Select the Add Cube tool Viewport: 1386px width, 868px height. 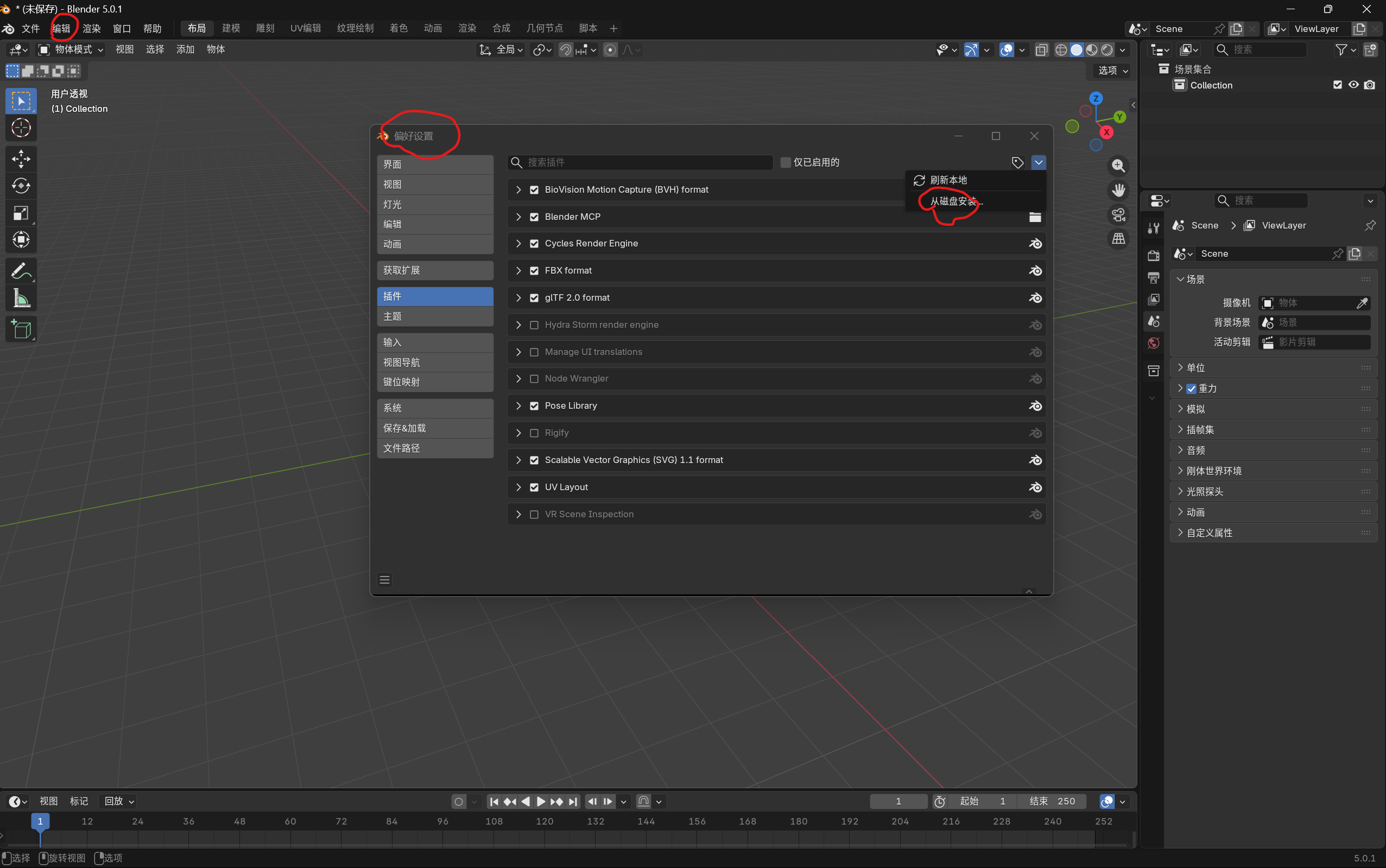21,329
